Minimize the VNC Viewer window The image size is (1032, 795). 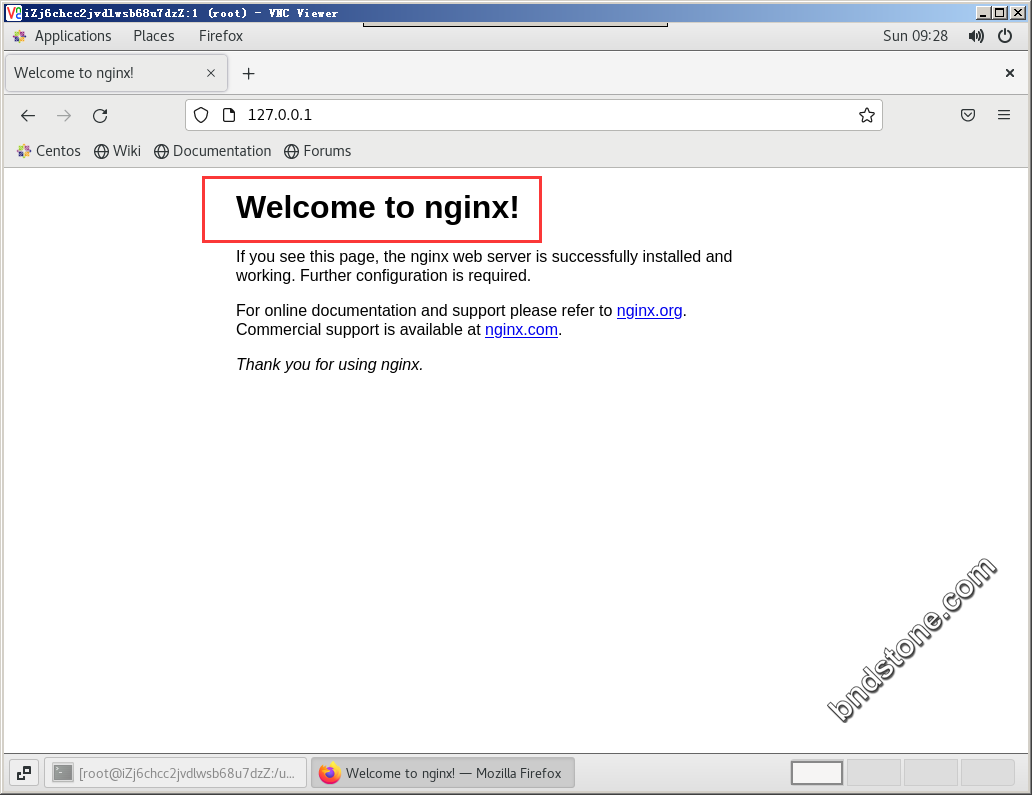pyautogui.click(x=983, y=13)
